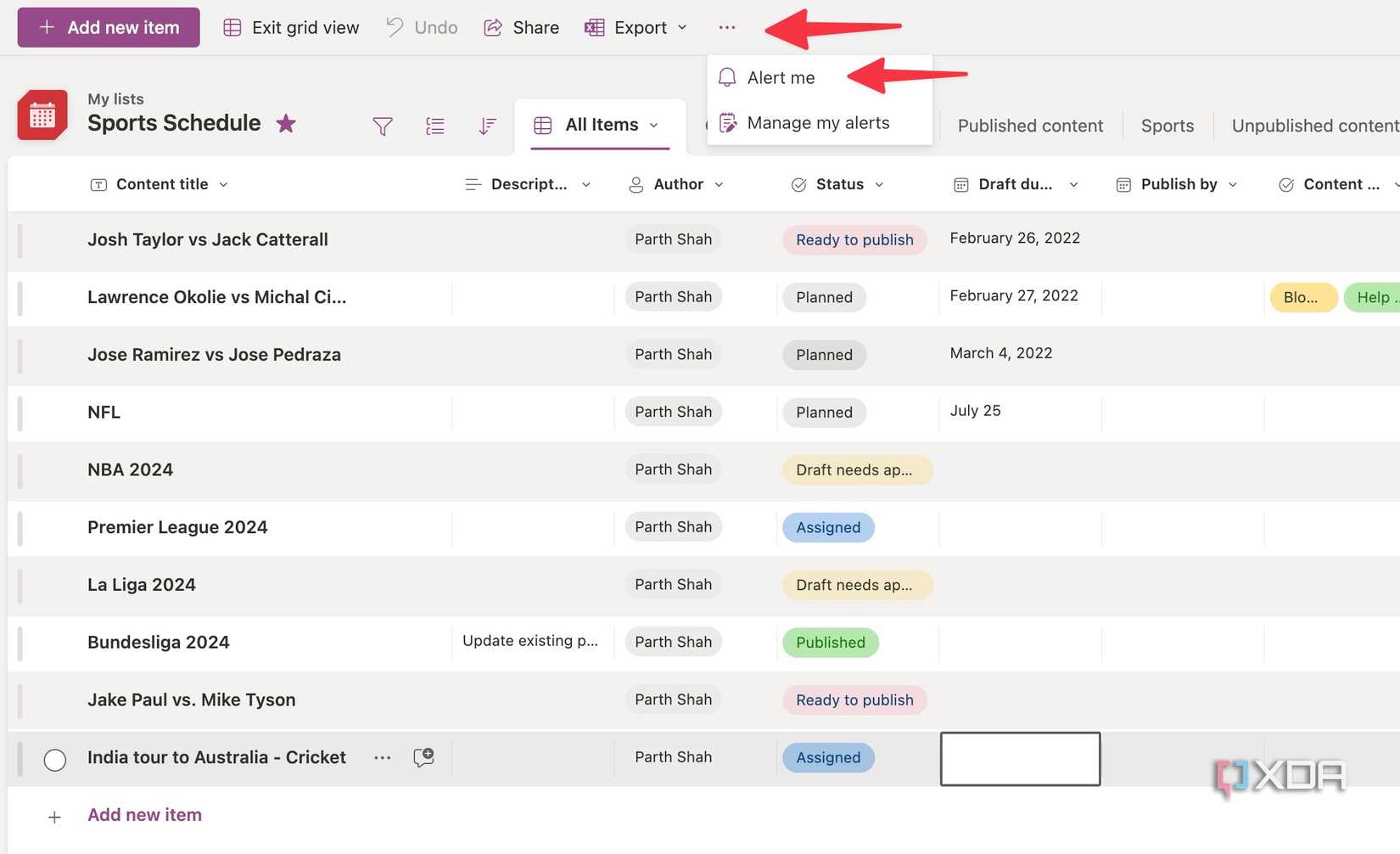This screenshot has width=1400, height=854.
Task: Open the group by icon
Action: coord(435,126)
